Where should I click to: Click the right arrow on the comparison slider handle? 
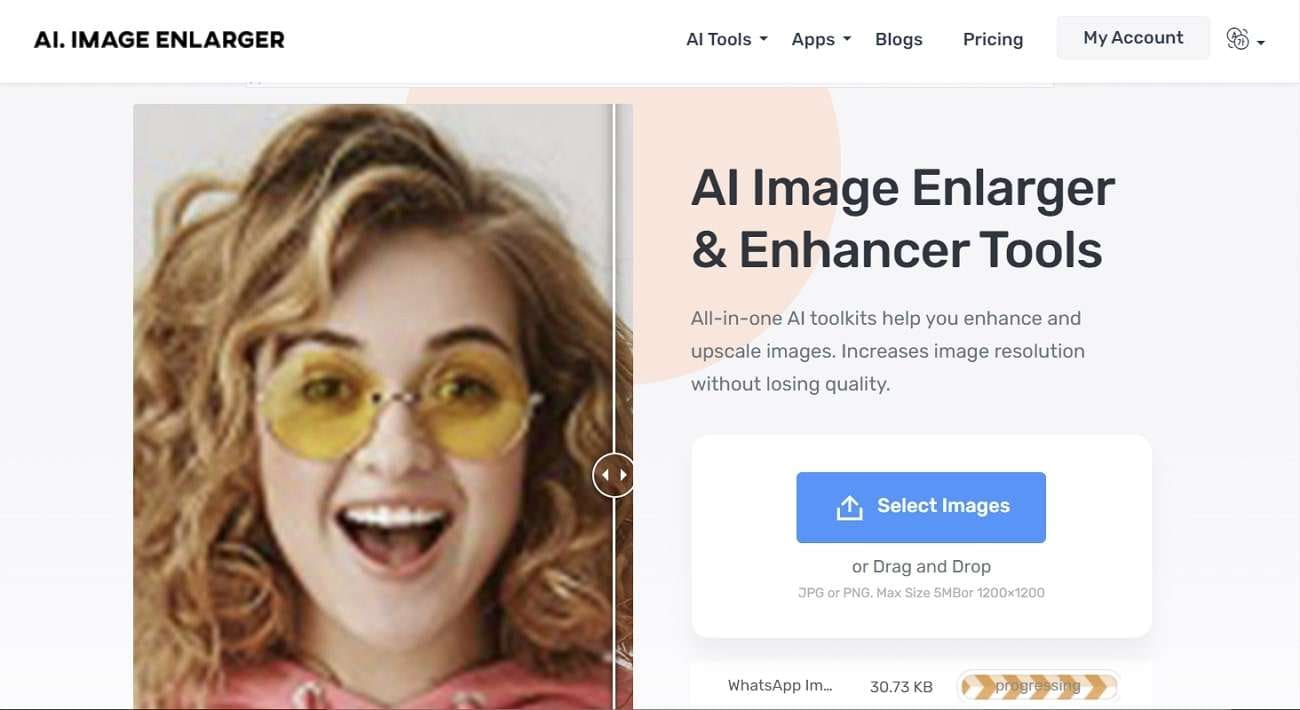622,475
